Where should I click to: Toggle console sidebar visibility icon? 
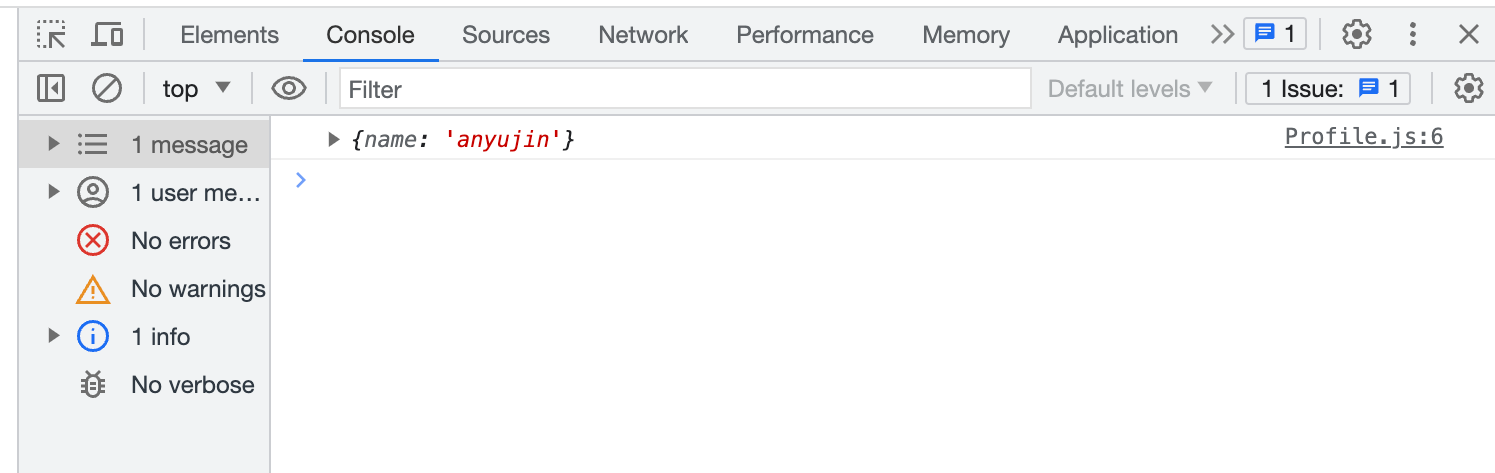click(x=51, y=89)
